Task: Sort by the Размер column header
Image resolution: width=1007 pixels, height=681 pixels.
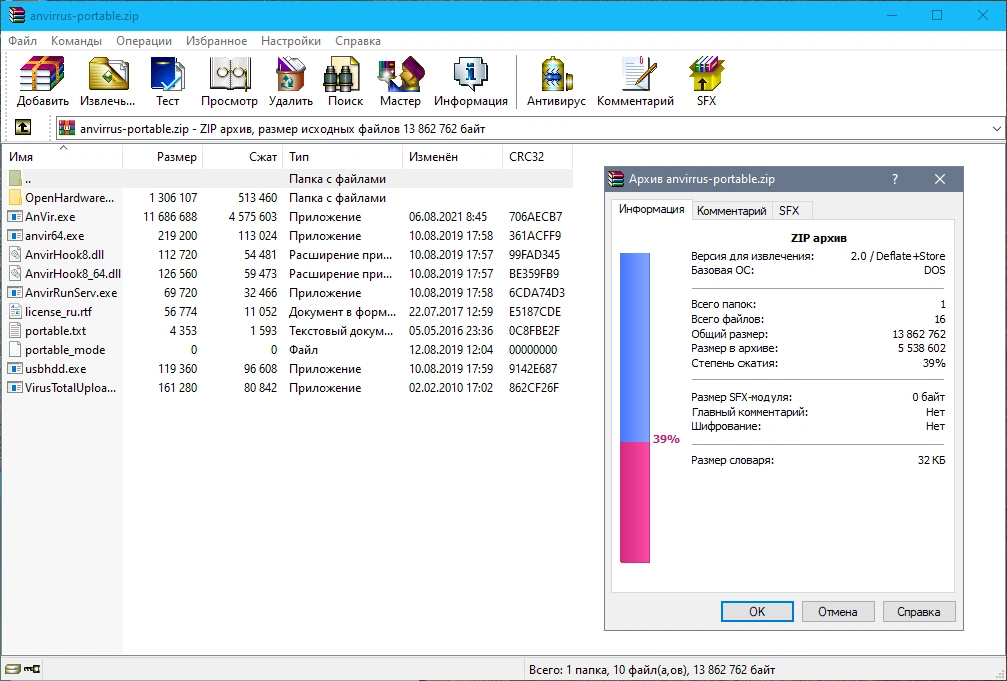Action: [x=162, y=157]
